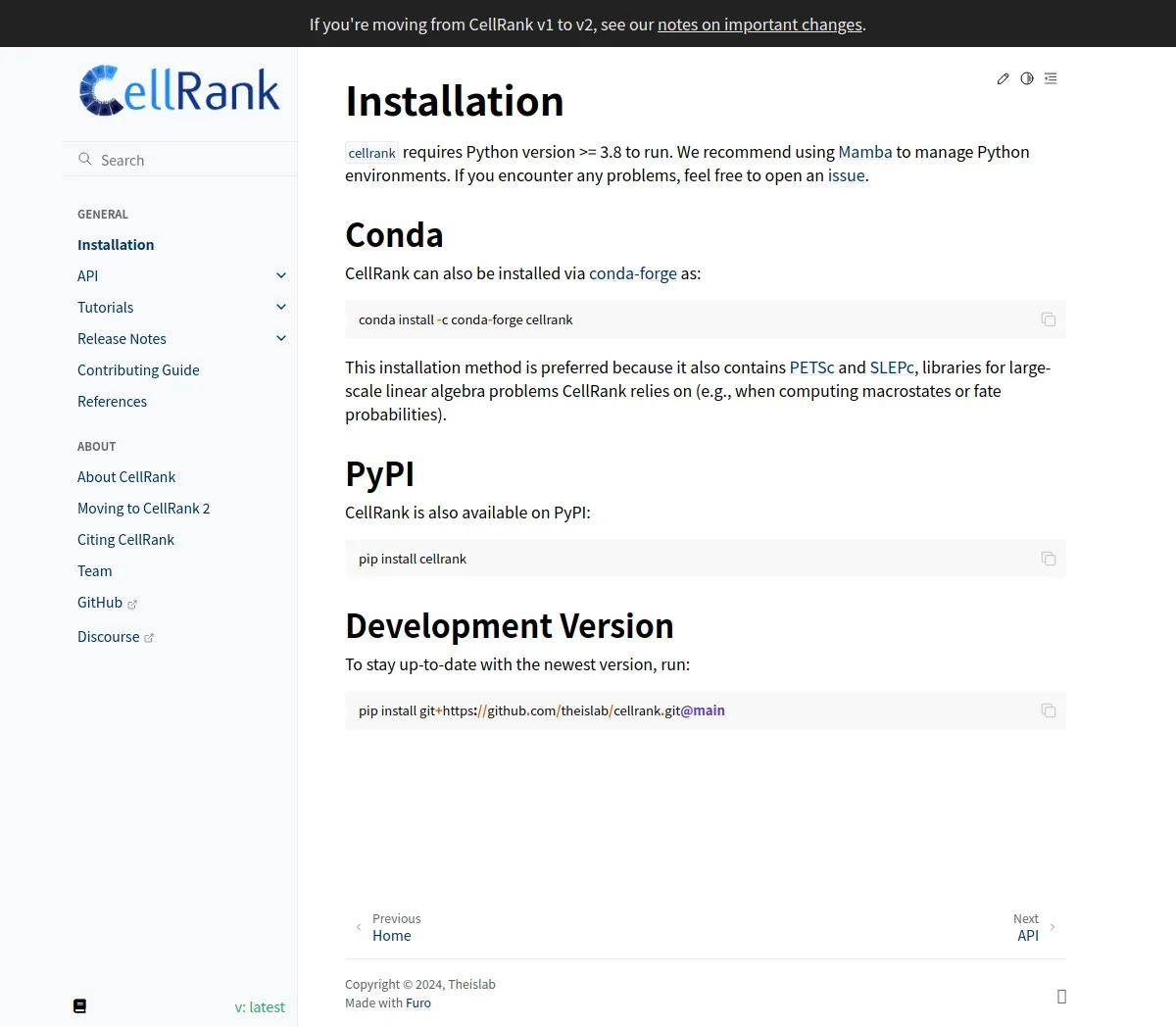This screenshot has height=1027, width=1176.
Task: Expand the Release Notes sidebar section
Action: click(281, 338)
